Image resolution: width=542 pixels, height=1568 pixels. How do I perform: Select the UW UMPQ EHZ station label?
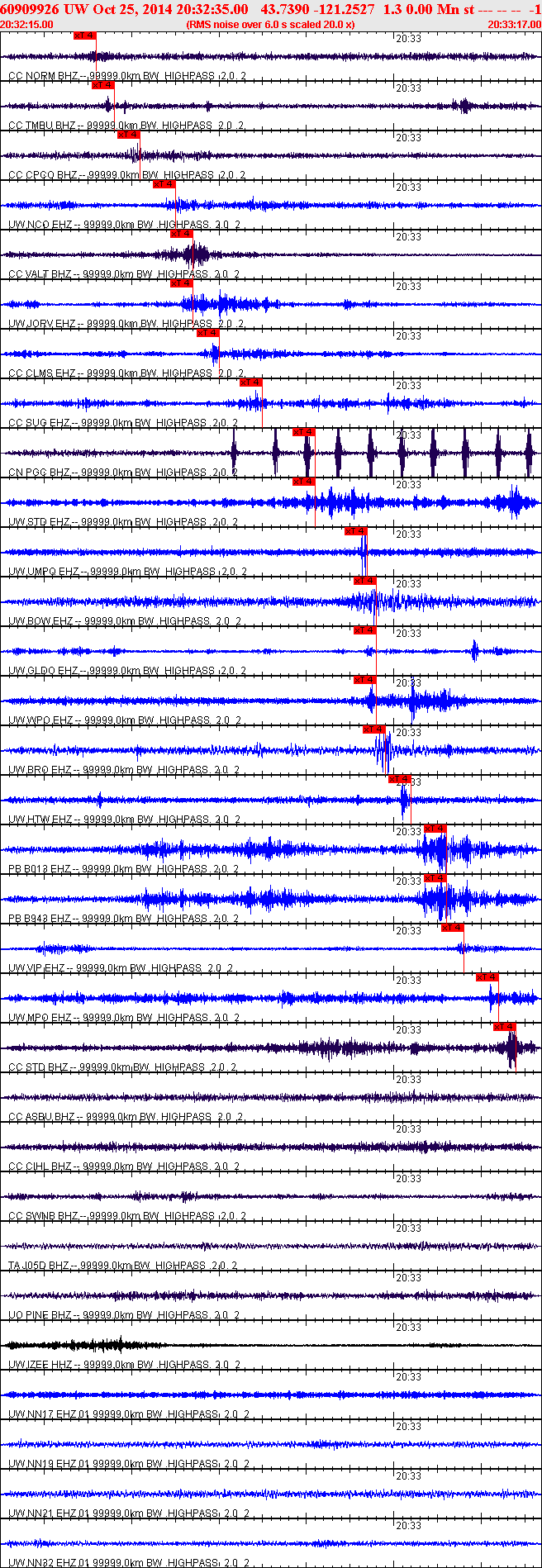(127, 572)
